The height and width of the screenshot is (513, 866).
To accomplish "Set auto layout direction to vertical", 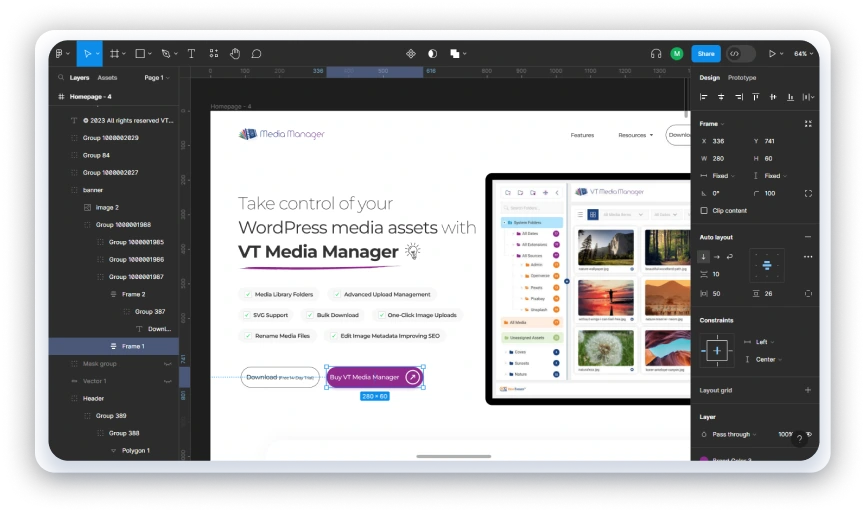I will tap(704, 256).
